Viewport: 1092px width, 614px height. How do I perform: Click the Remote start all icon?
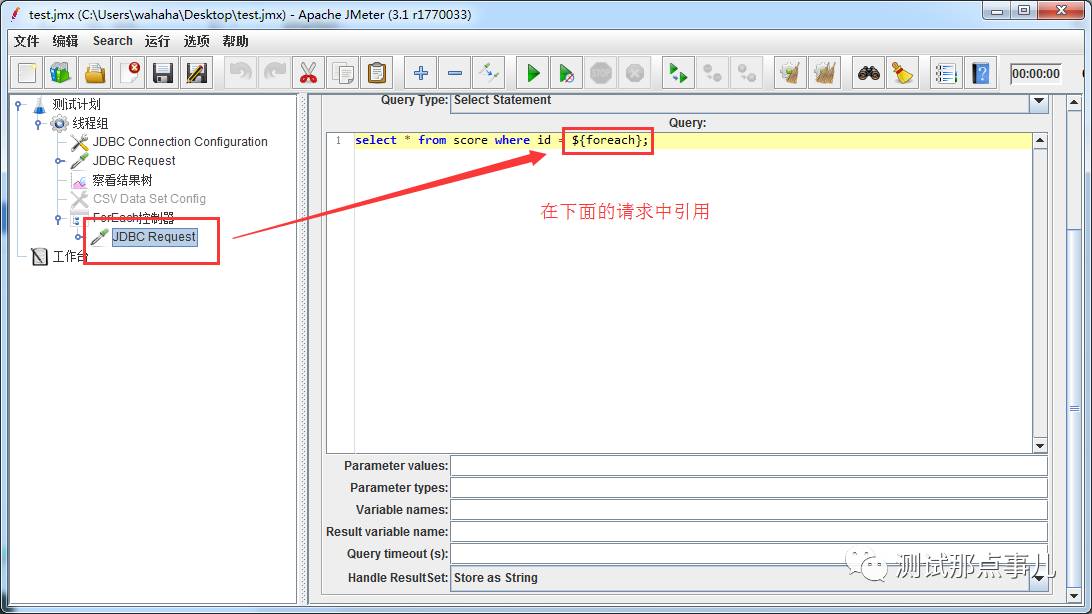click(678, 72)
